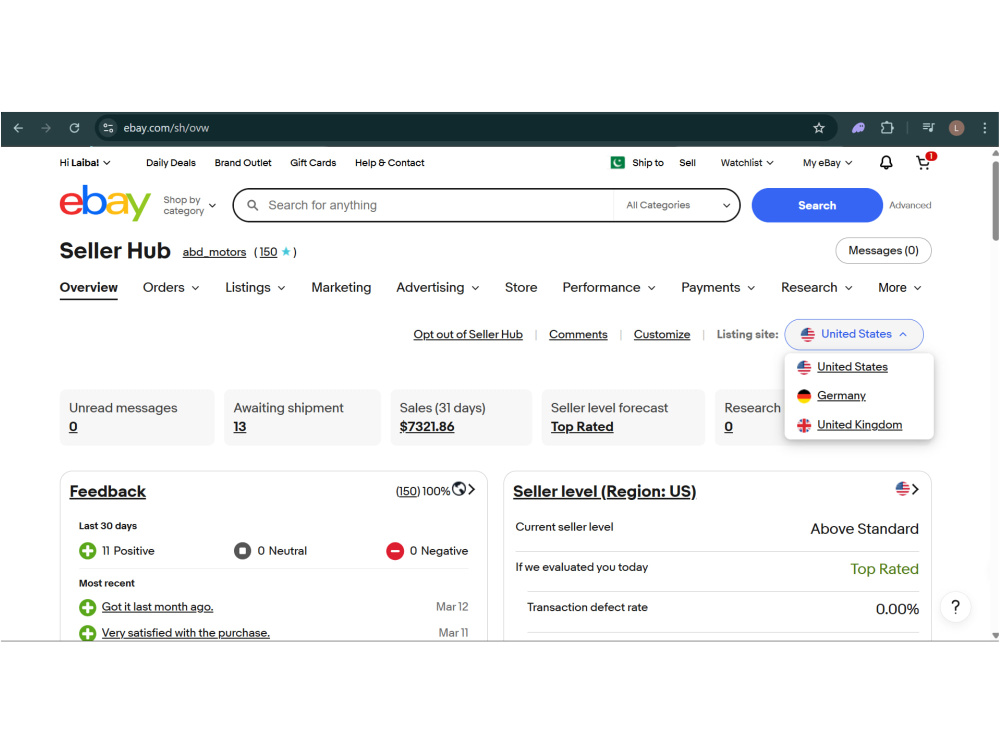
Task: Open the Chrome profile avatar
Action: (x=956, y=128)
